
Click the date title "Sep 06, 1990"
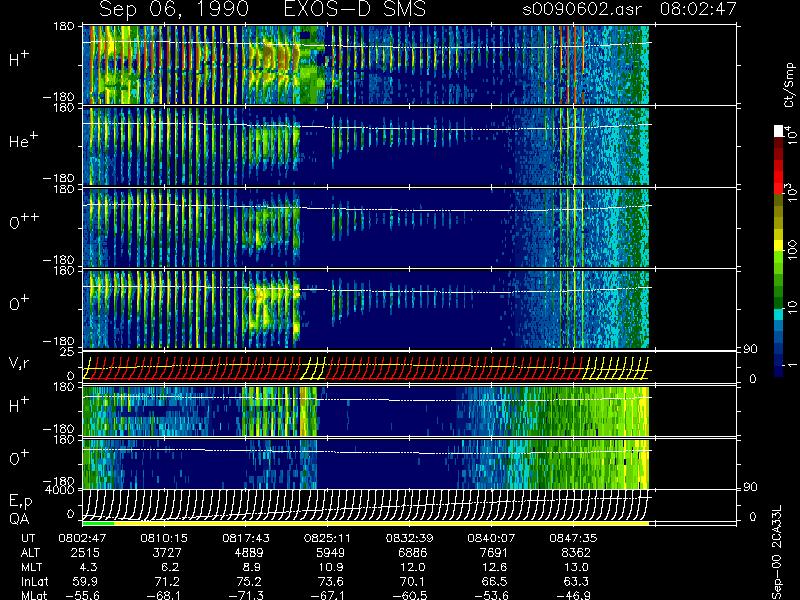[x=174, y=9]
